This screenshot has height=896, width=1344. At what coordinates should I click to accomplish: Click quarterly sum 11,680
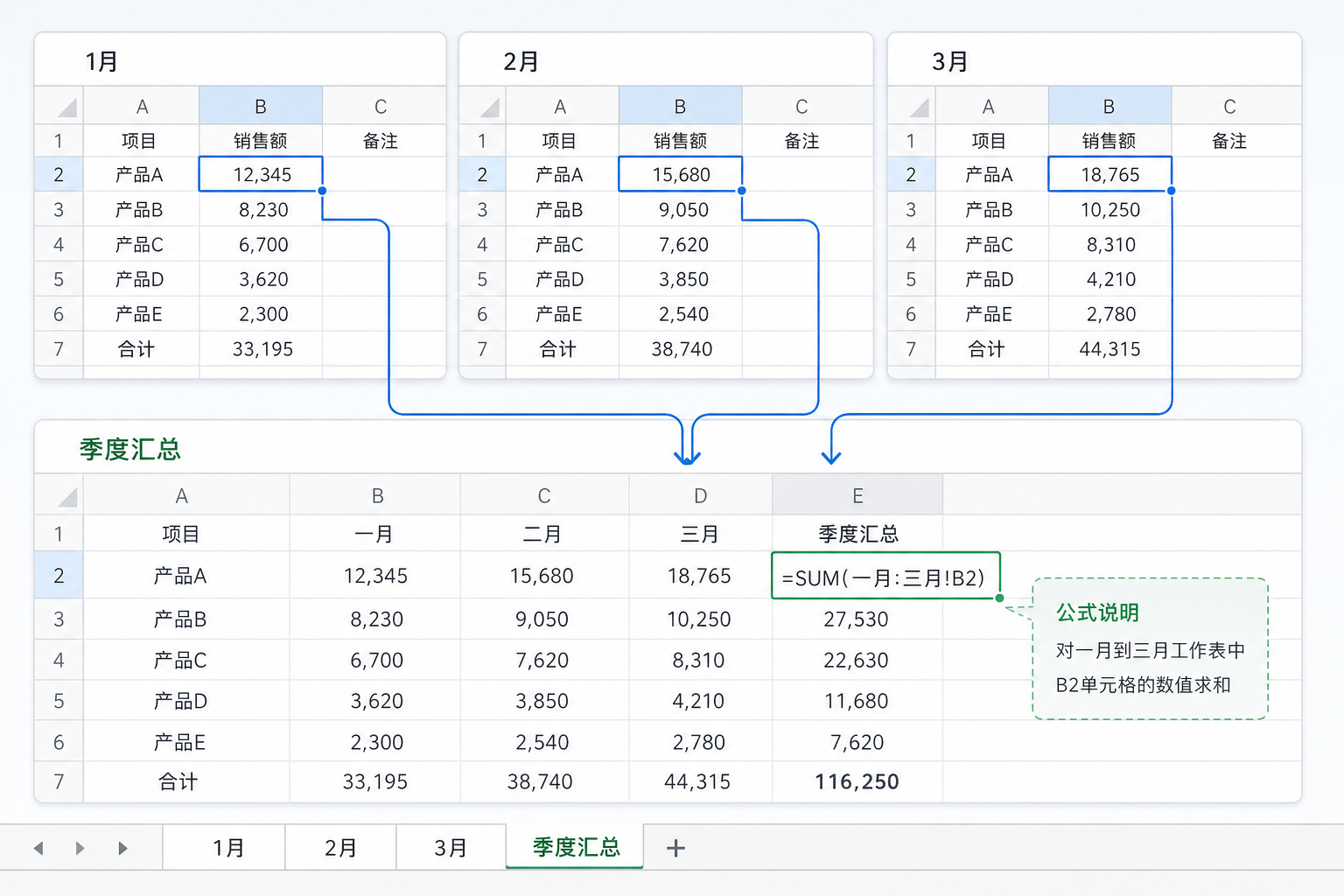point(857,701)
